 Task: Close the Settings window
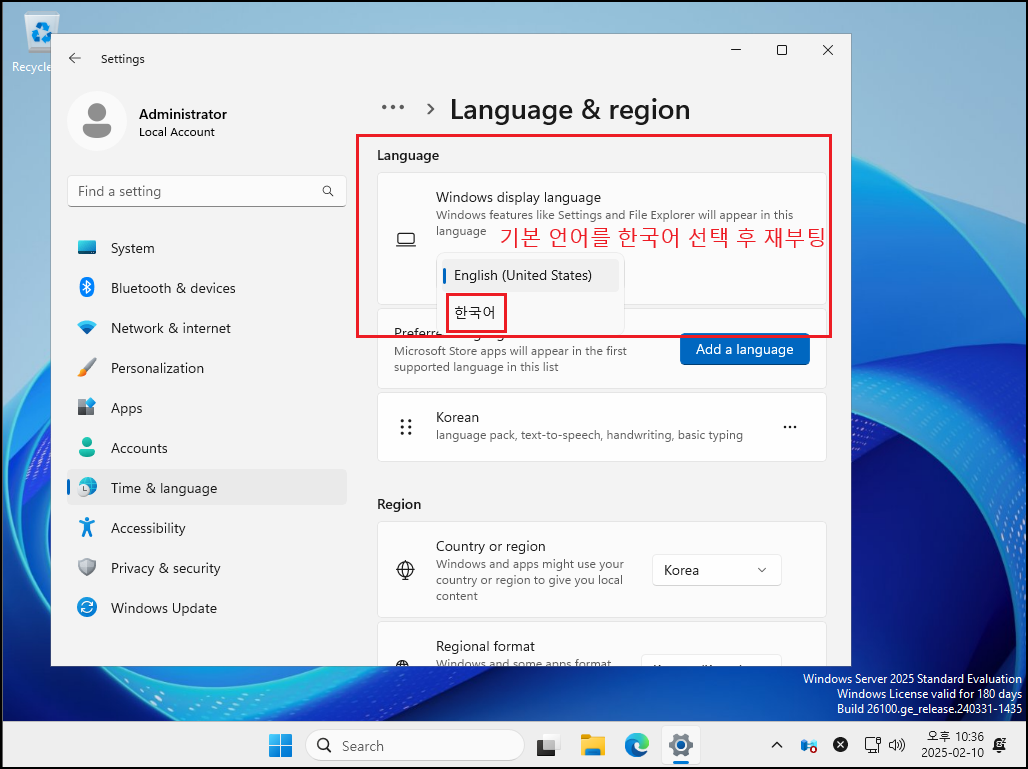click(827, 50)
